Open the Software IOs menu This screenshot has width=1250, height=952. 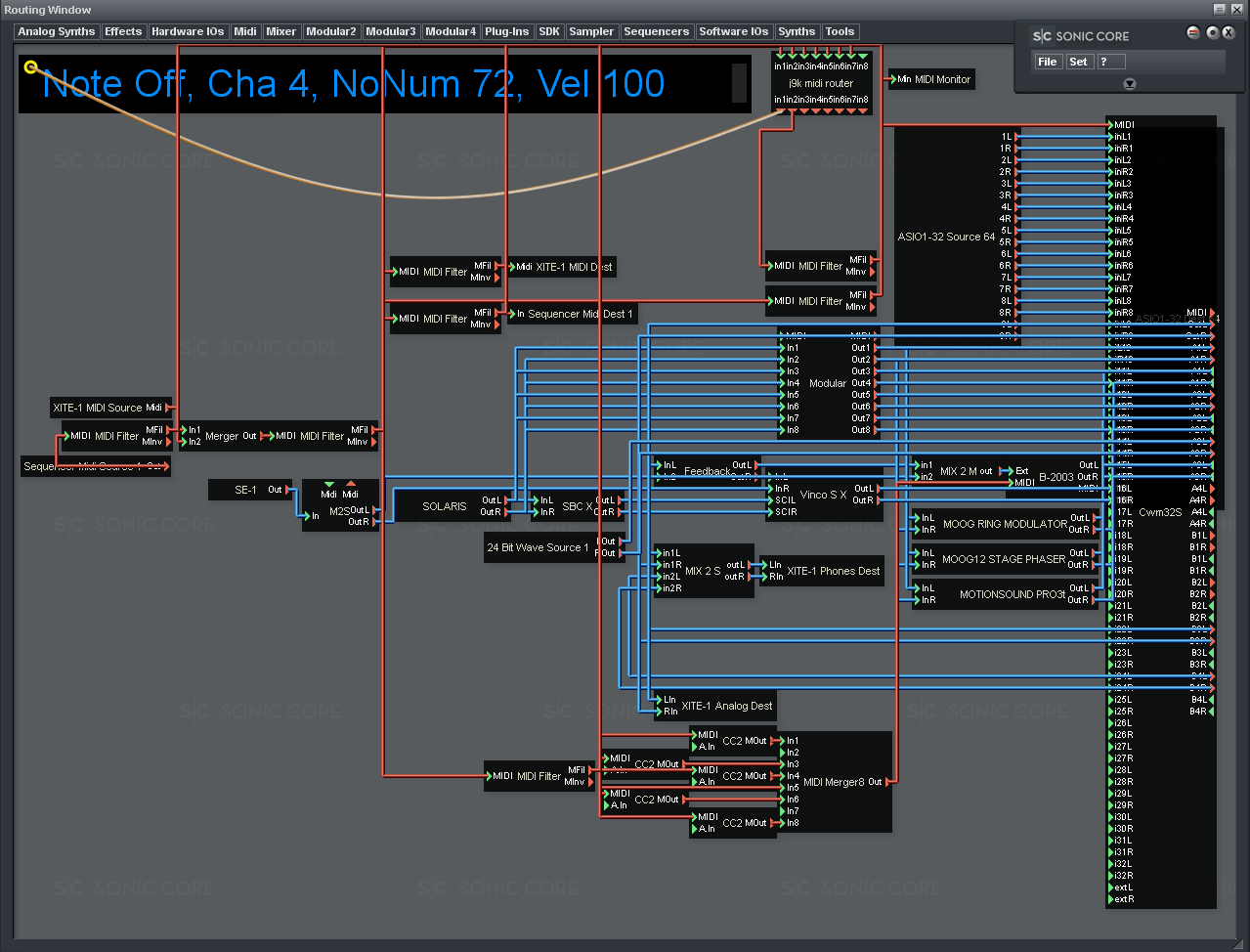coord(734,31)
